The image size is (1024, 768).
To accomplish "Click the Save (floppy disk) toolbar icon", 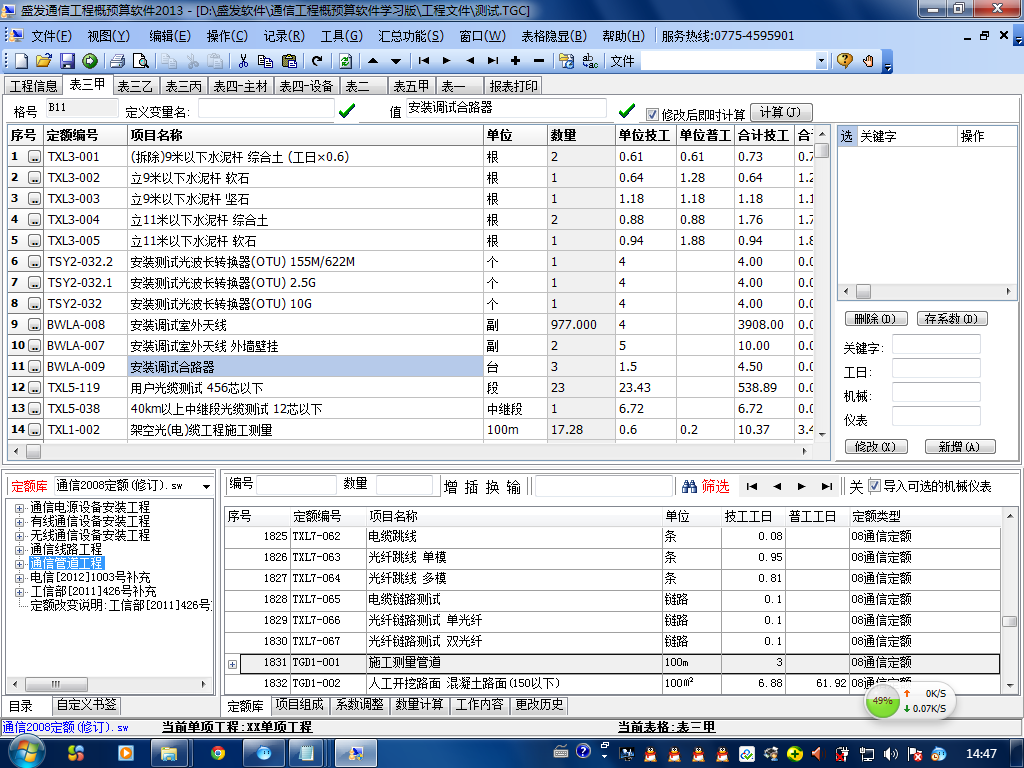I will click(66, 61).
